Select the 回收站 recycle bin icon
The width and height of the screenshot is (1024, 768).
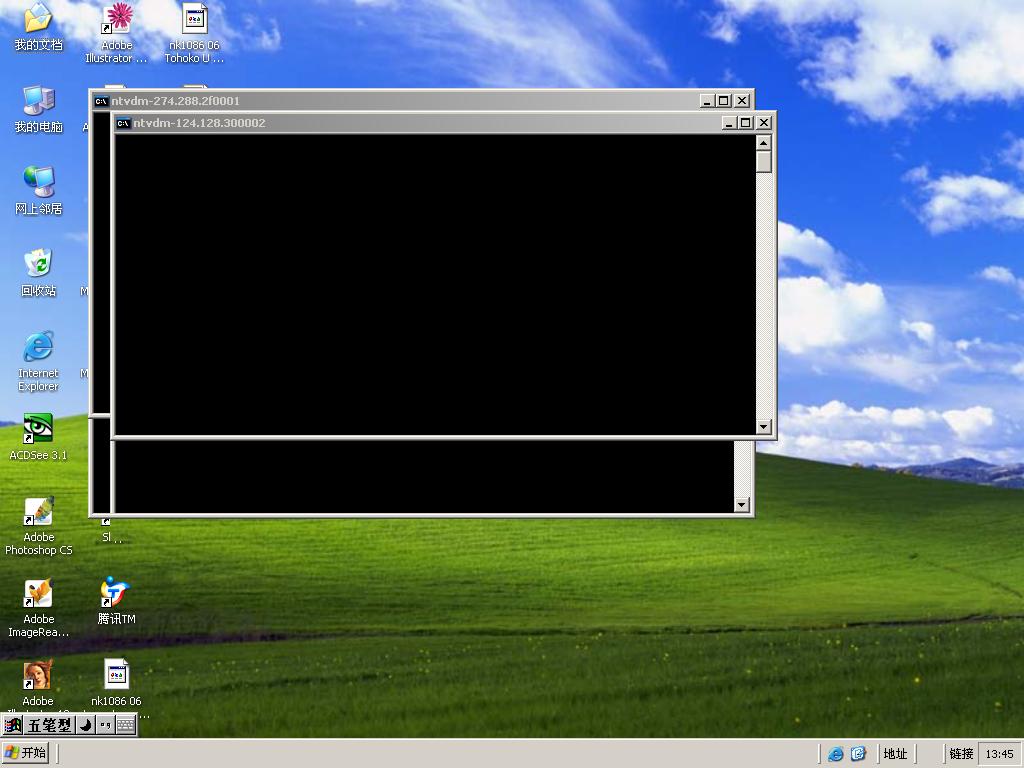39,273
